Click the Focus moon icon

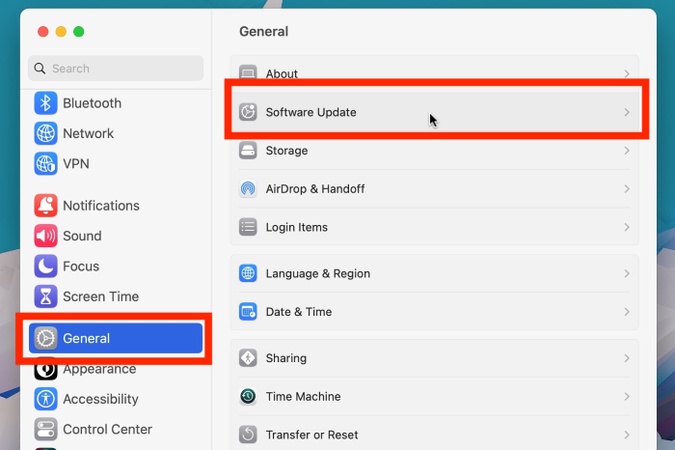click(x=46, y=266)
